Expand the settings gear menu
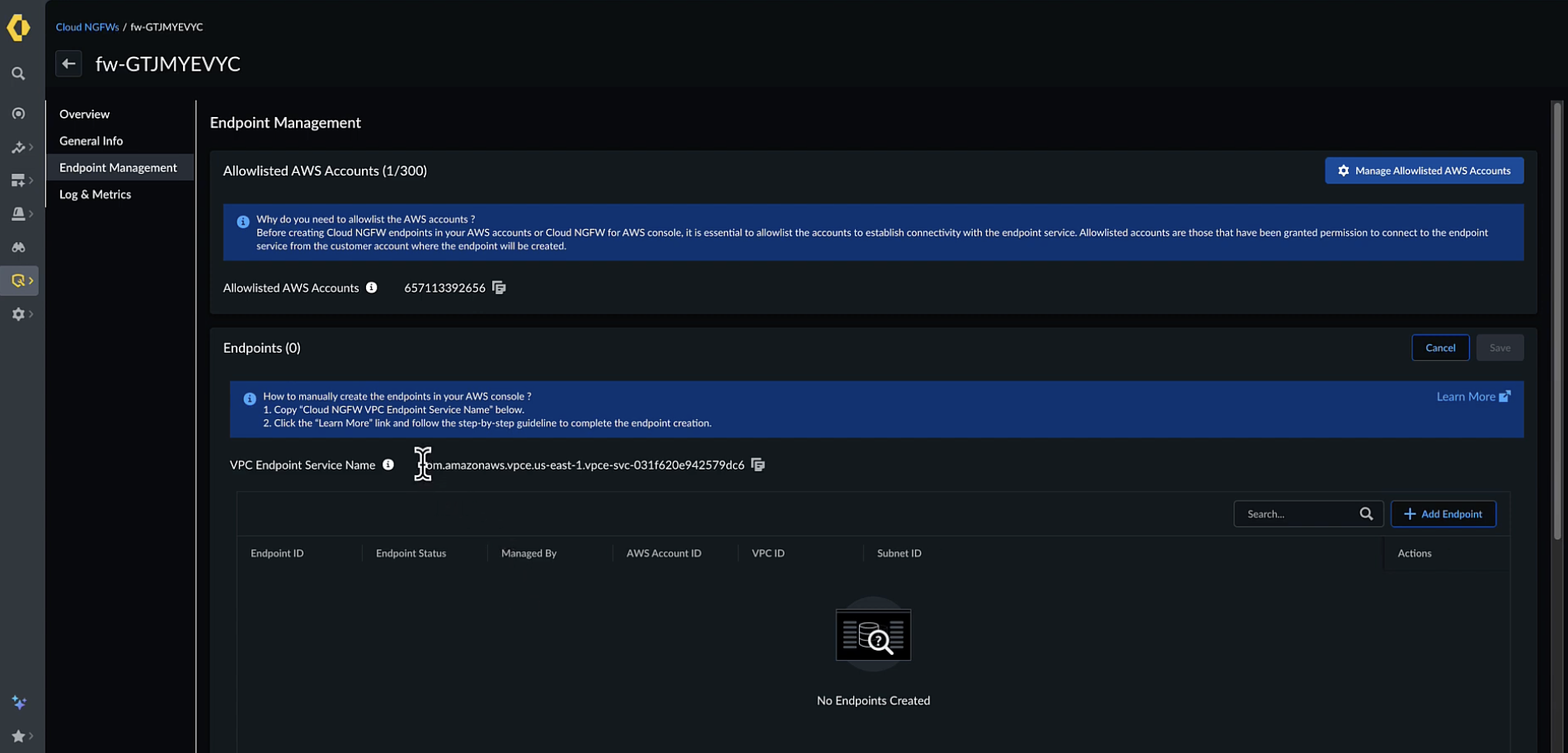The height and width of the screenshot is (753, 1568). click(21, 314)
